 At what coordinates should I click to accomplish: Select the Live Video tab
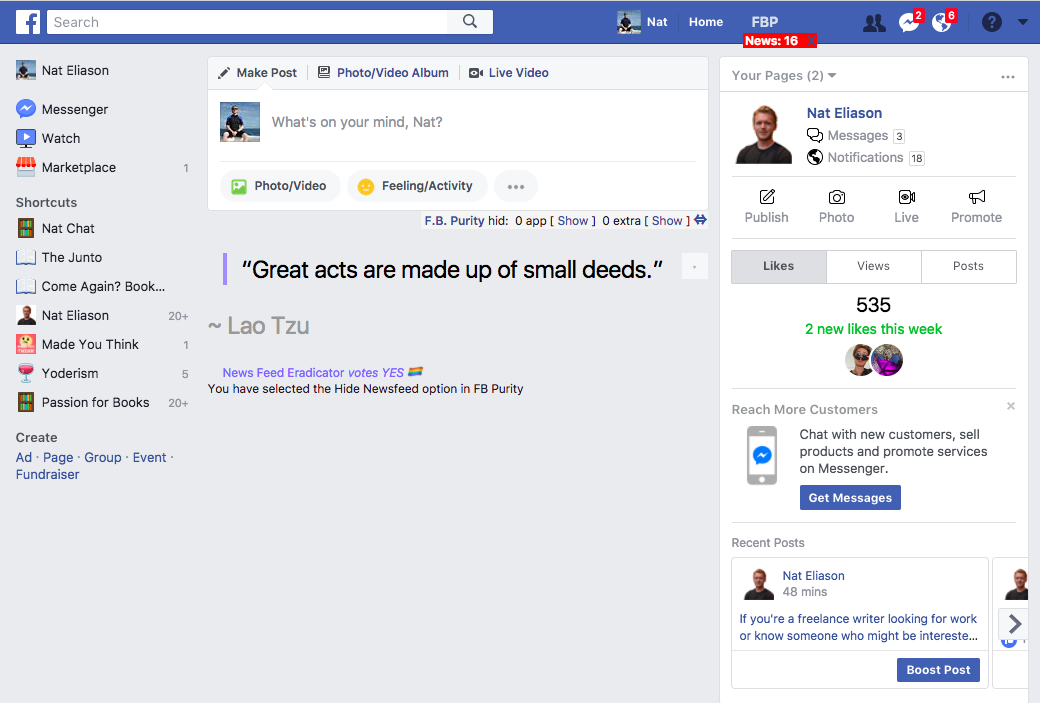[509, 72]
